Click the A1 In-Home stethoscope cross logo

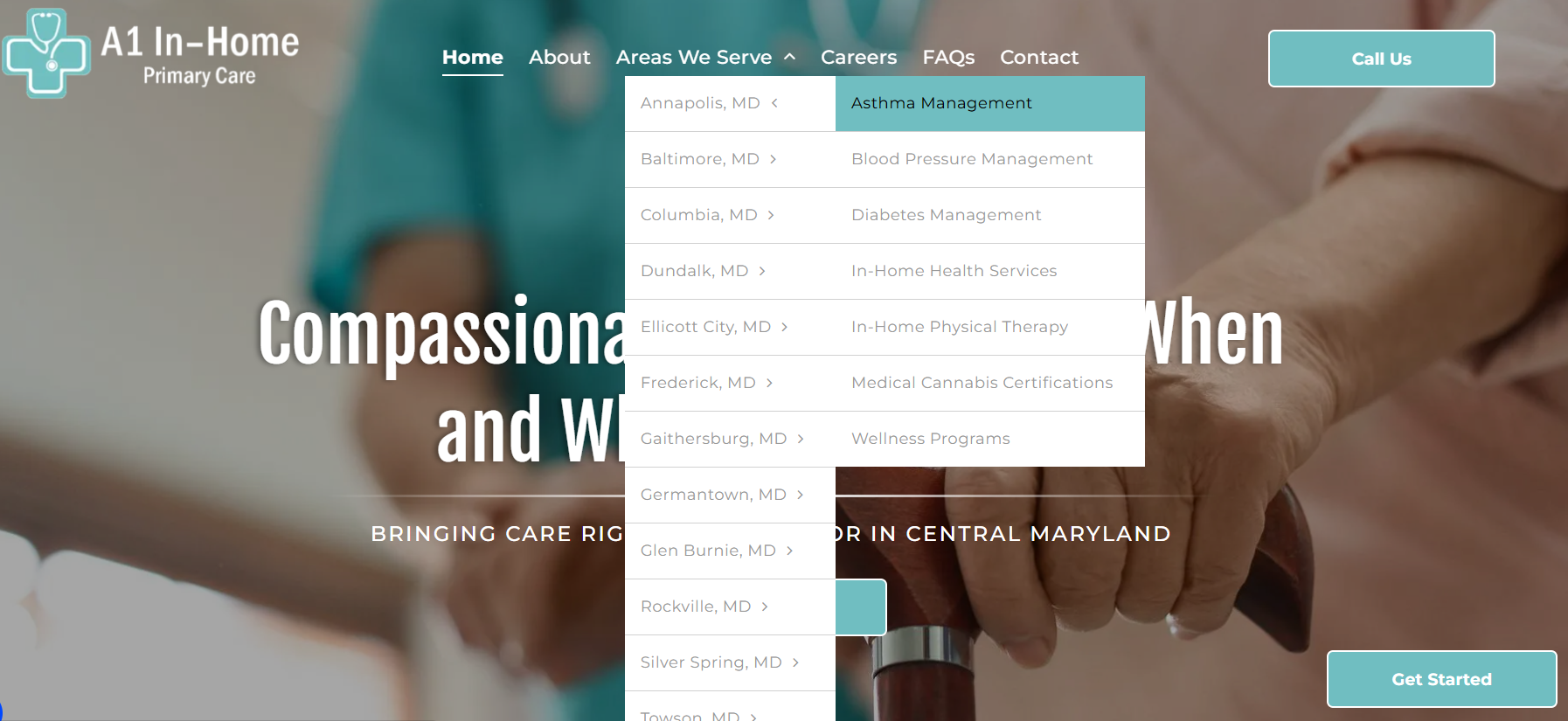click(46, 53)
